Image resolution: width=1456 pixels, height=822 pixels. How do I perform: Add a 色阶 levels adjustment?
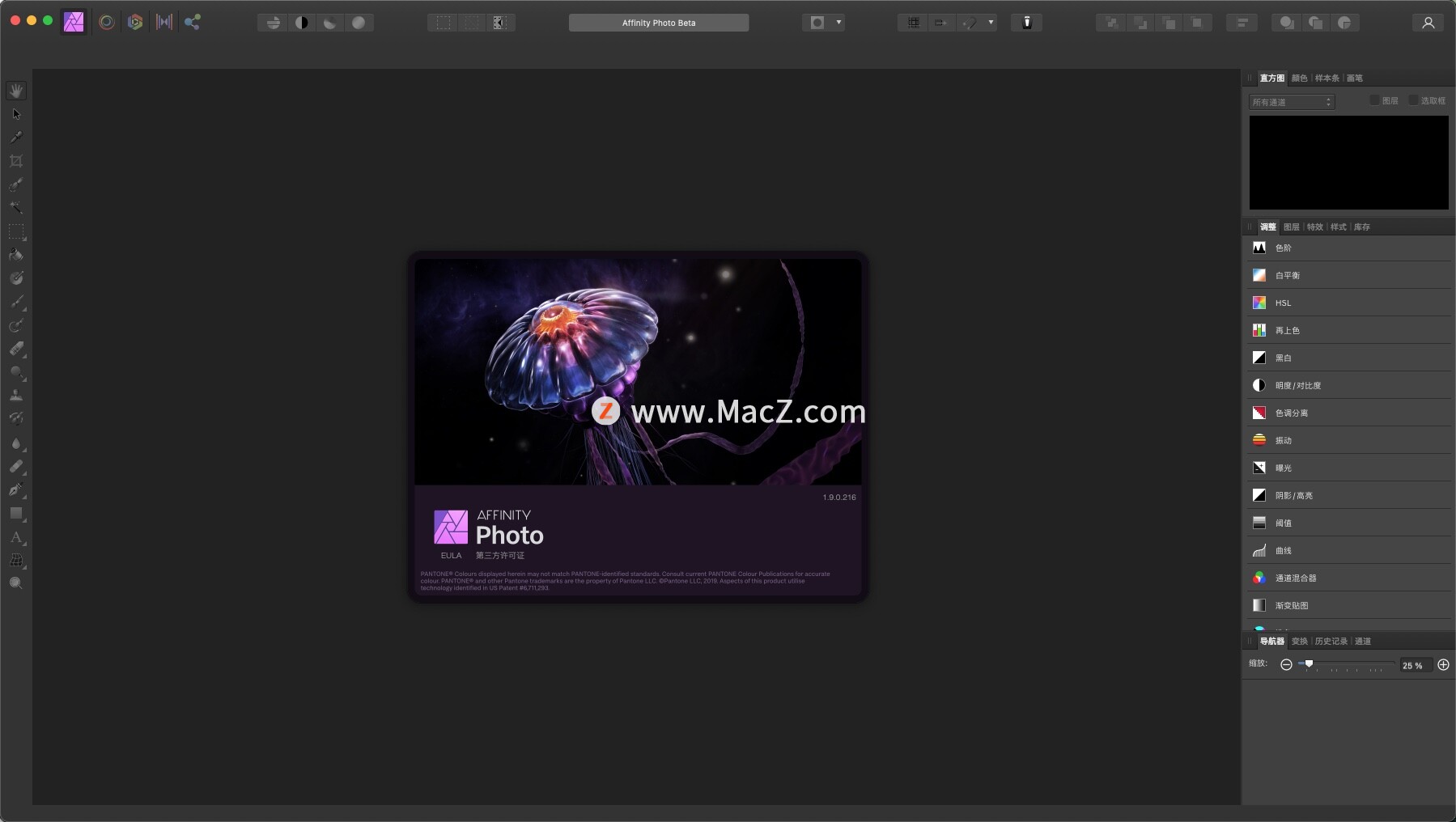1348,248
